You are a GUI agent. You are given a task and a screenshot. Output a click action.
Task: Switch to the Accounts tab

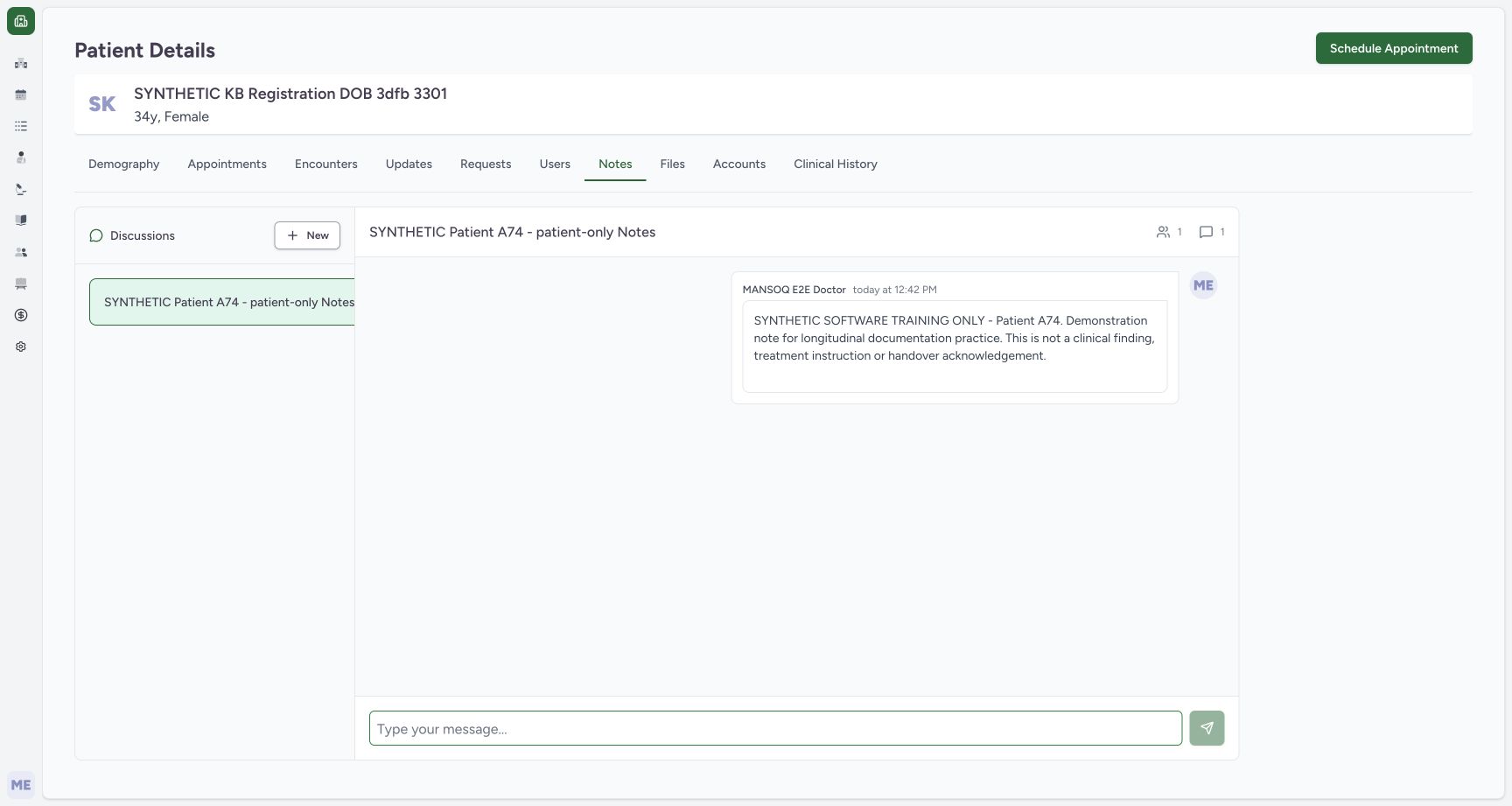[x=739, y=164]
